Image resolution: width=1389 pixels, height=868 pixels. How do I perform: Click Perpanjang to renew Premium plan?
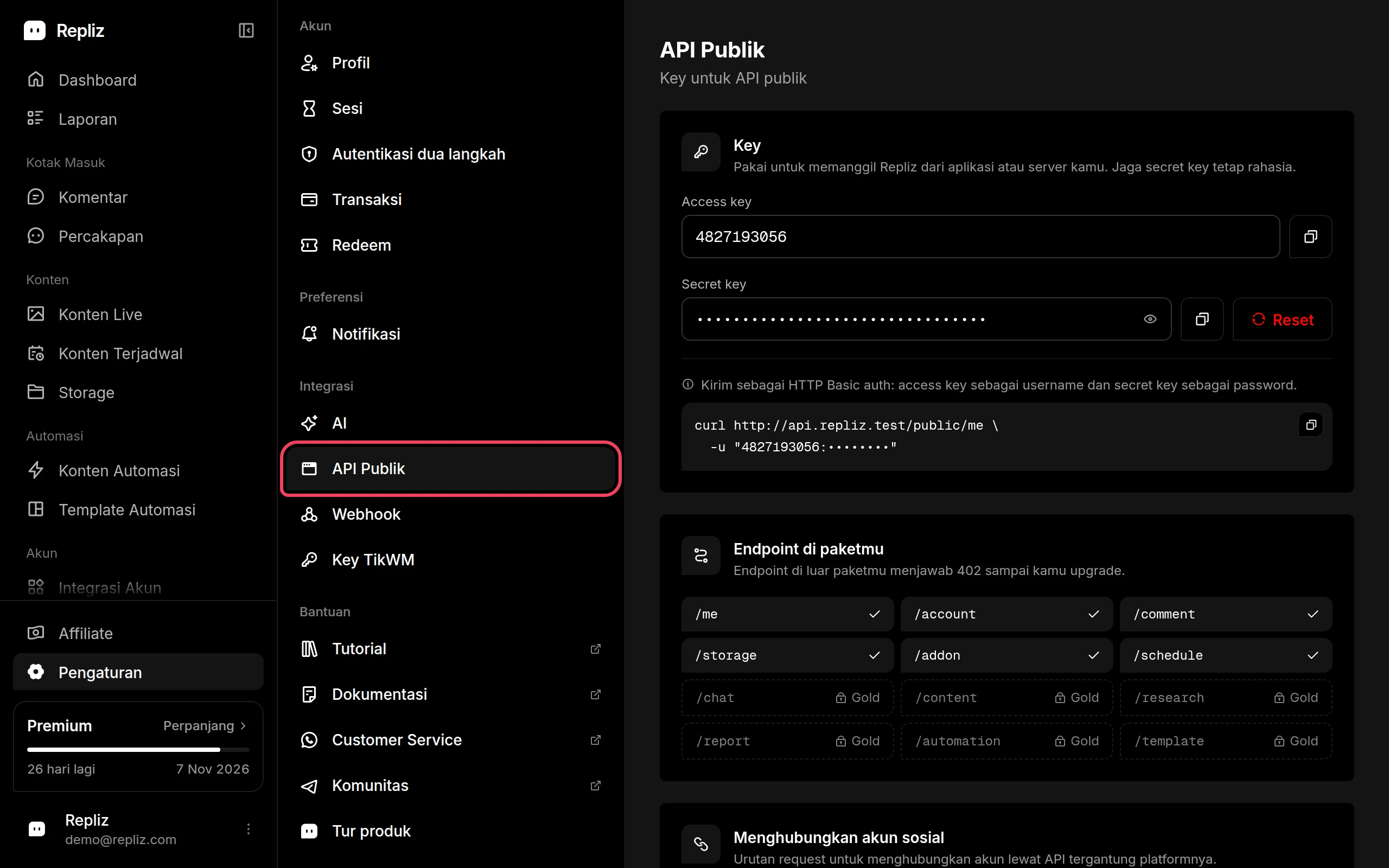click(205, 726)
